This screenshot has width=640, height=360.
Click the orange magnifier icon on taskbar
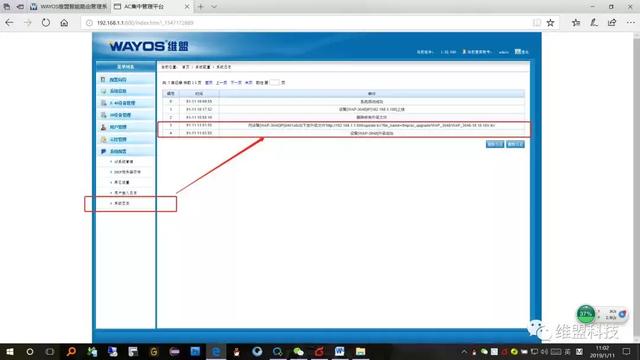71,351
